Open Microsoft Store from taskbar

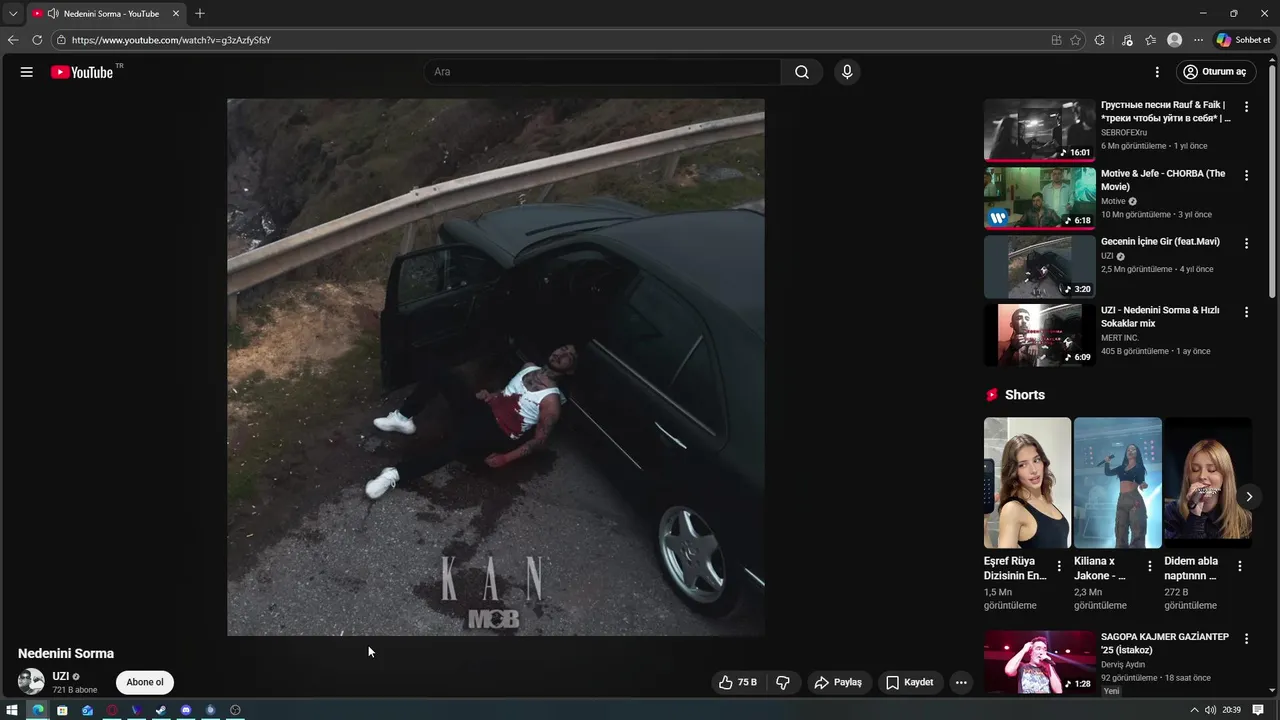[62, 710]
